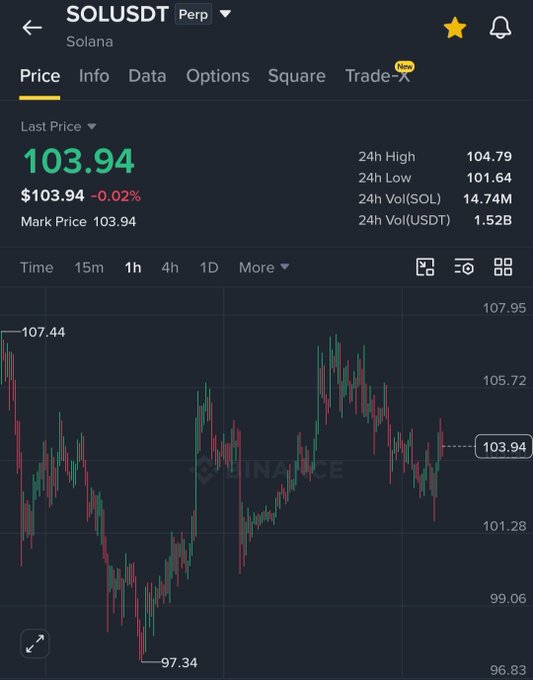Switch to the Price tab
Viewport: 533px width, 680px height.
pos(40,76)
